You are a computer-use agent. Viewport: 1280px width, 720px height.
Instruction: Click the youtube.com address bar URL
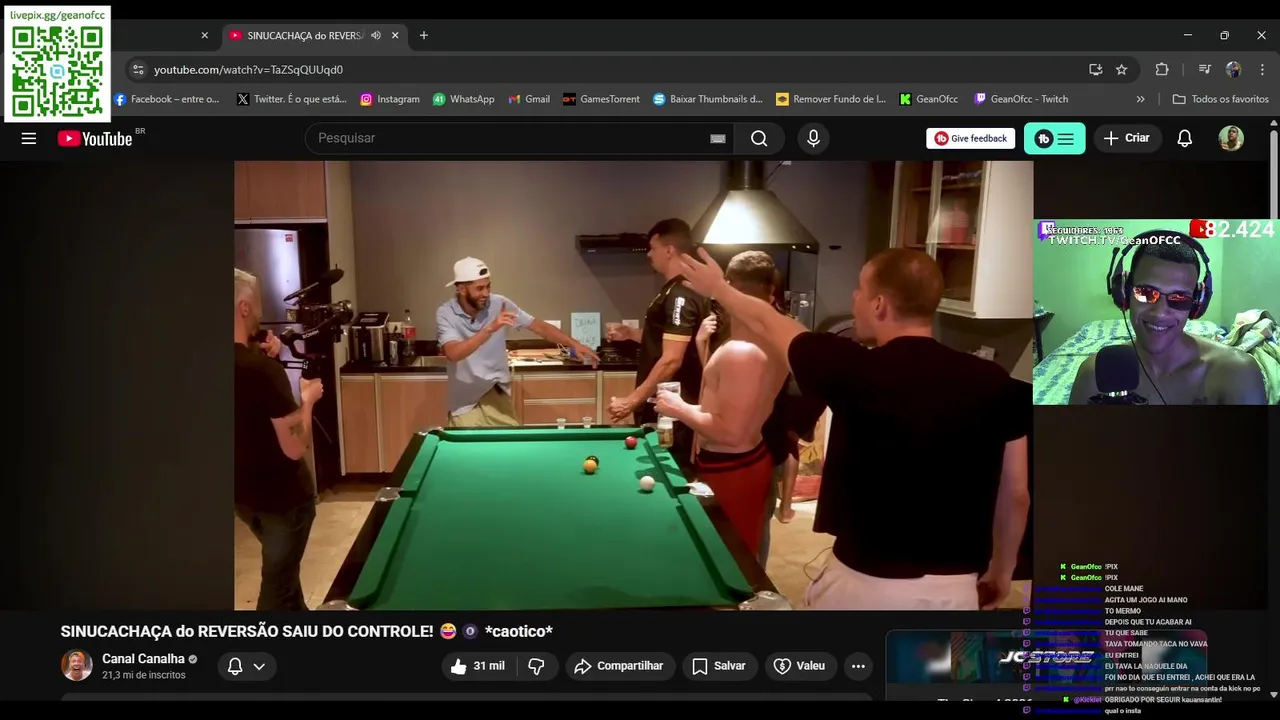[248, 70]
